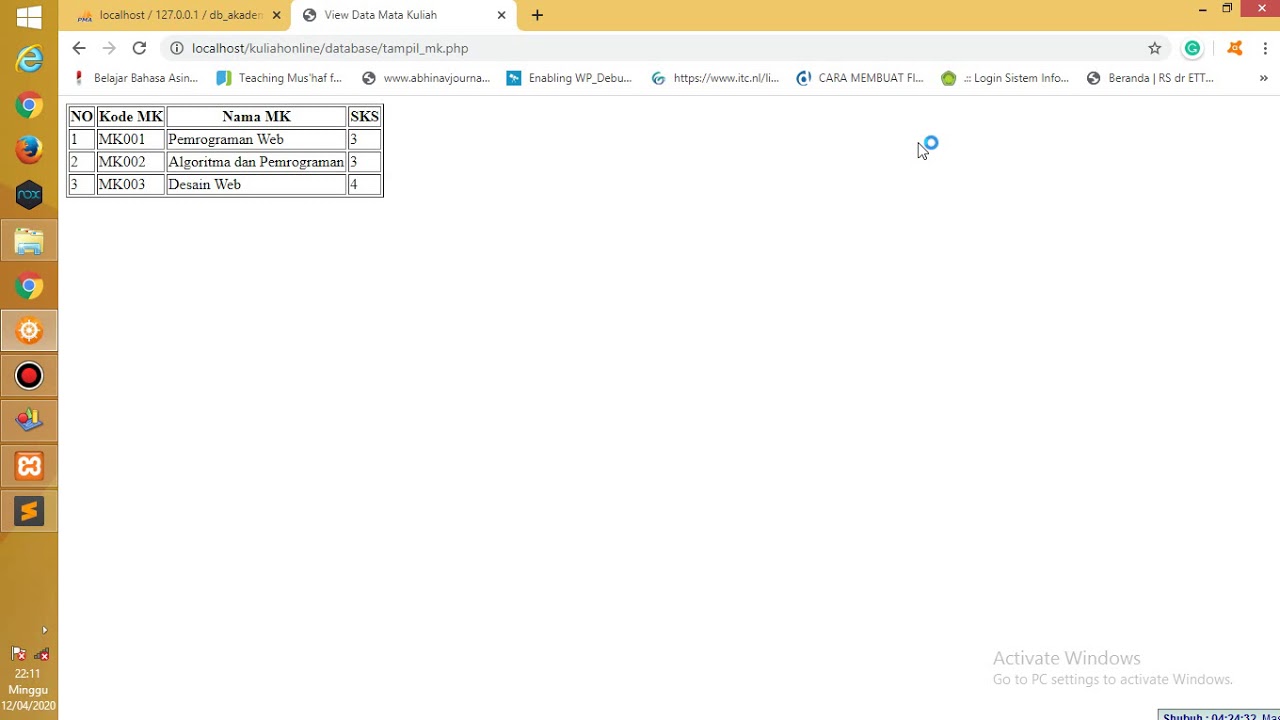Focus the address bar URL field
The height and width of the screenshot is (720, 1280).
(x=660, y=48)
